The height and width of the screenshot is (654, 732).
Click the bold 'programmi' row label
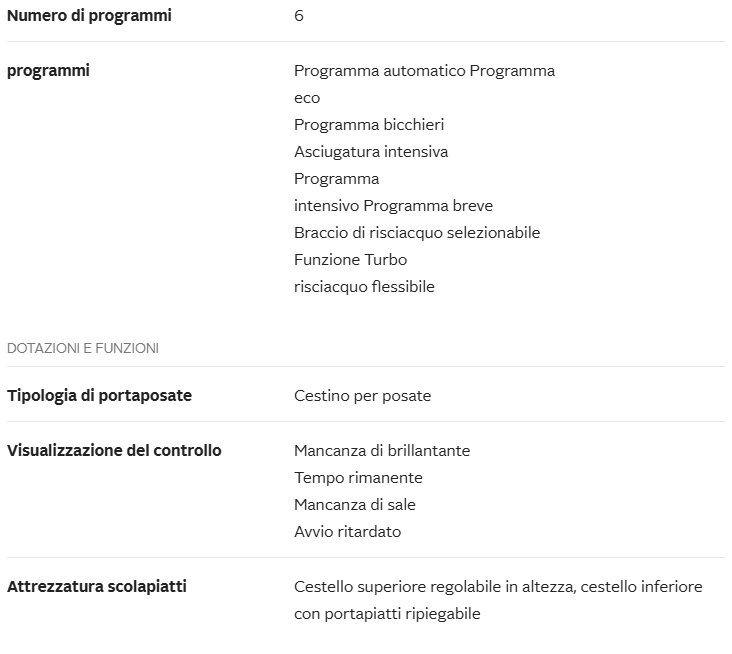48,71
